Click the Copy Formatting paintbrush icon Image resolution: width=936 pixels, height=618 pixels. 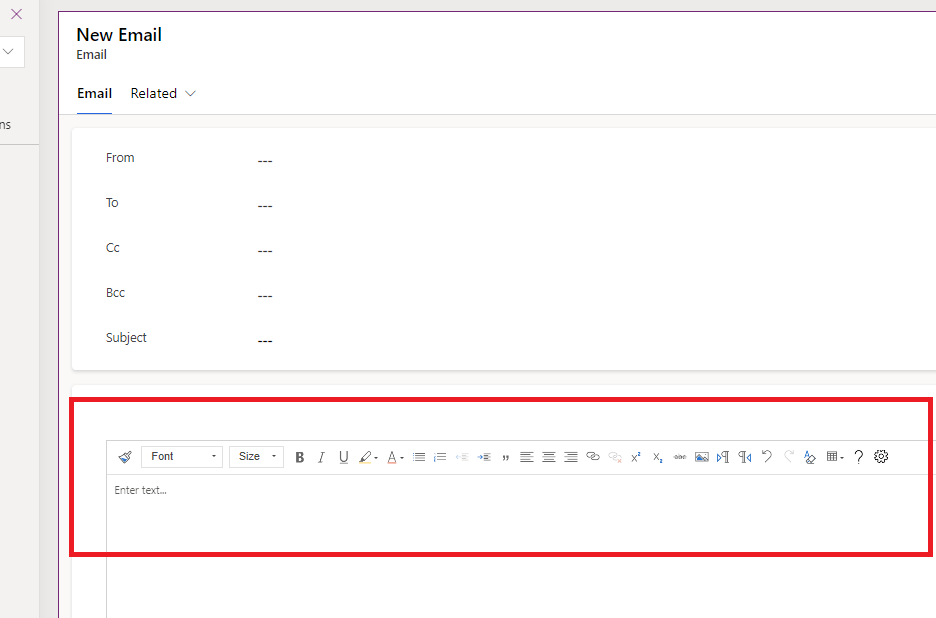pyautogui.click(x=125, y=457)
